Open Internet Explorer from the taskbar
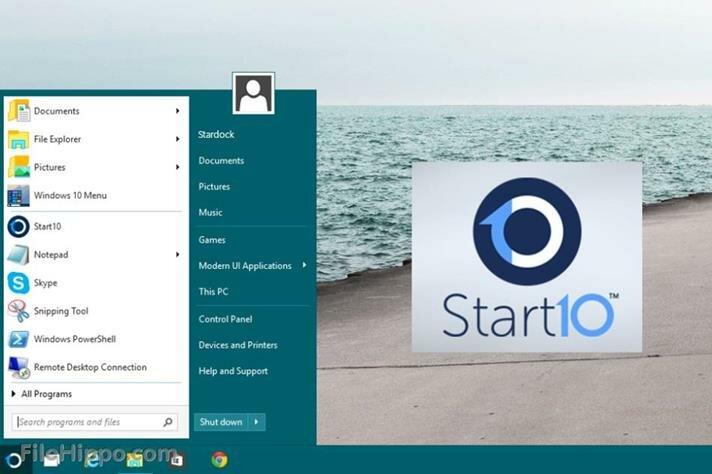Viewport: 712px width, 474px height. (x=92, y=459)
